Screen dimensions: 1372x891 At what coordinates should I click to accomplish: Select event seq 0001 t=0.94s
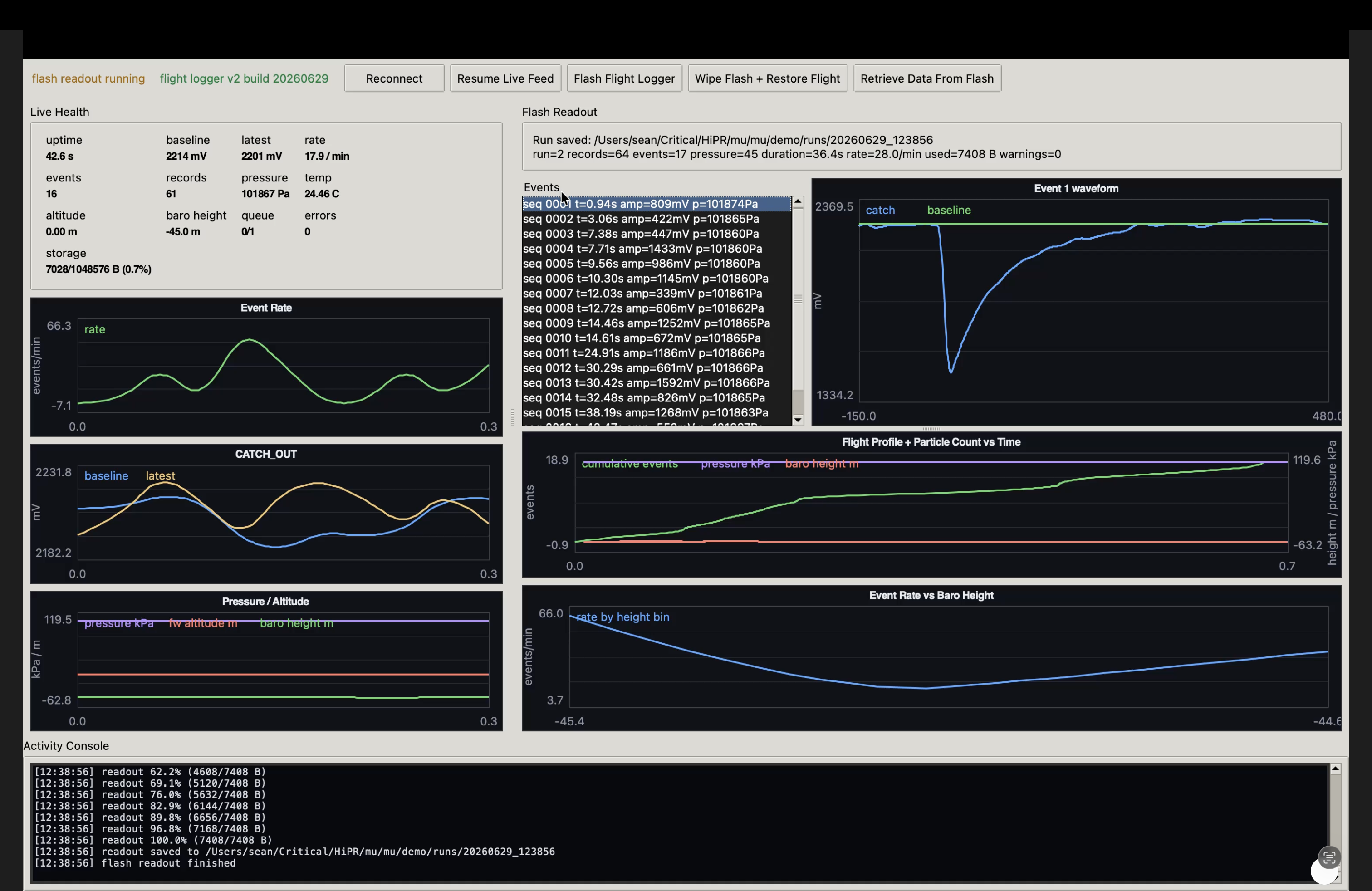[x=657, y=204]
